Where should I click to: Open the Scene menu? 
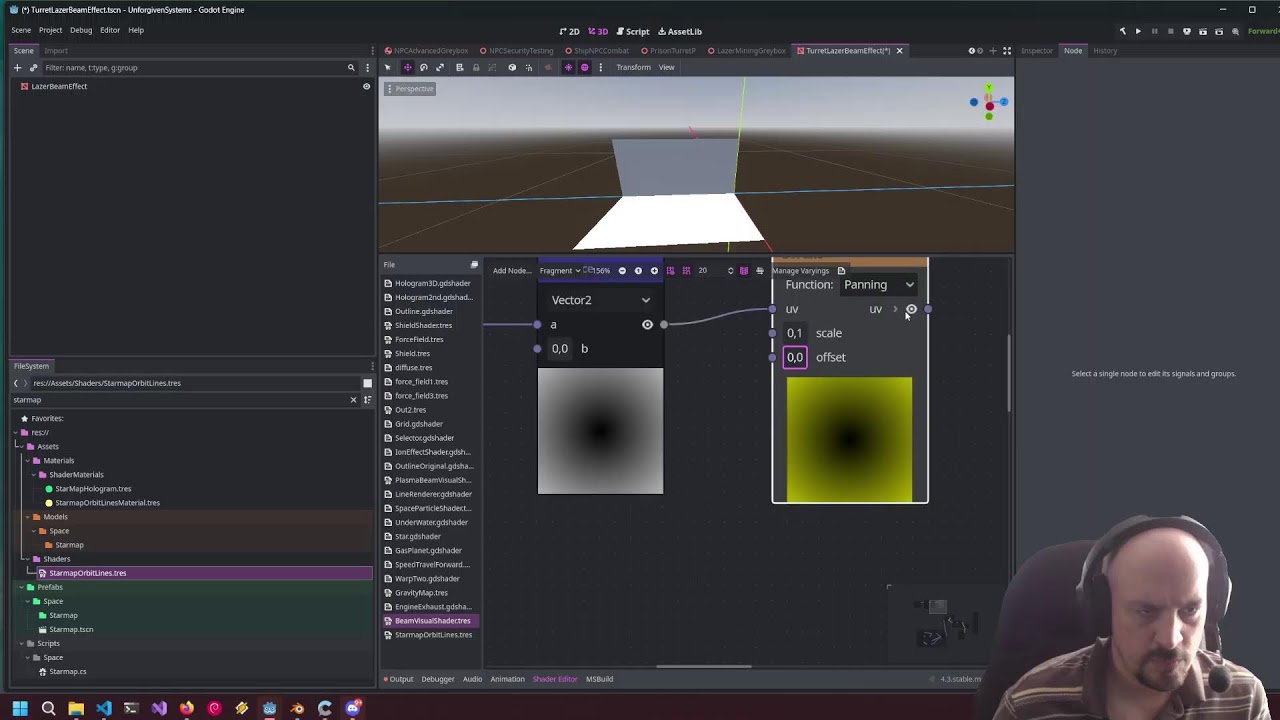(x=21, y=30)
